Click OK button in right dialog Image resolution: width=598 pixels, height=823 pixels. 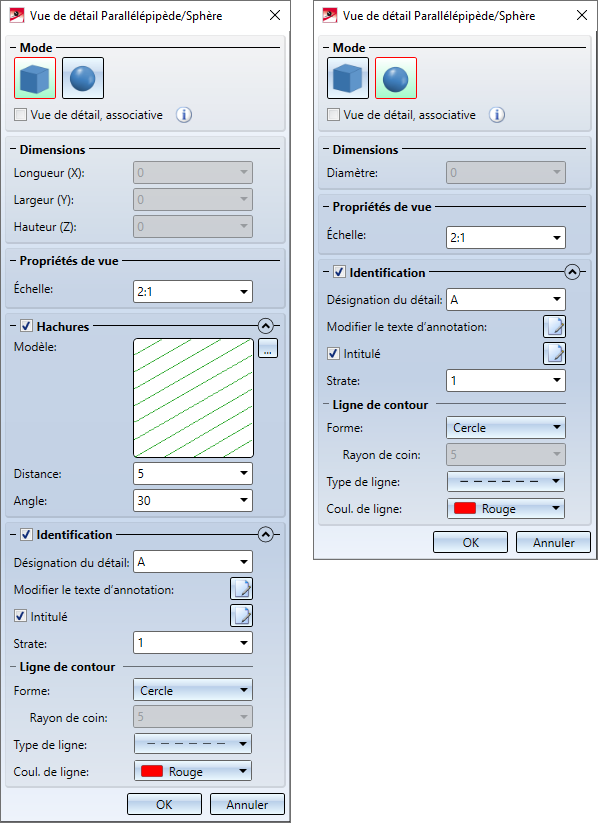click(x=470, y=542)
